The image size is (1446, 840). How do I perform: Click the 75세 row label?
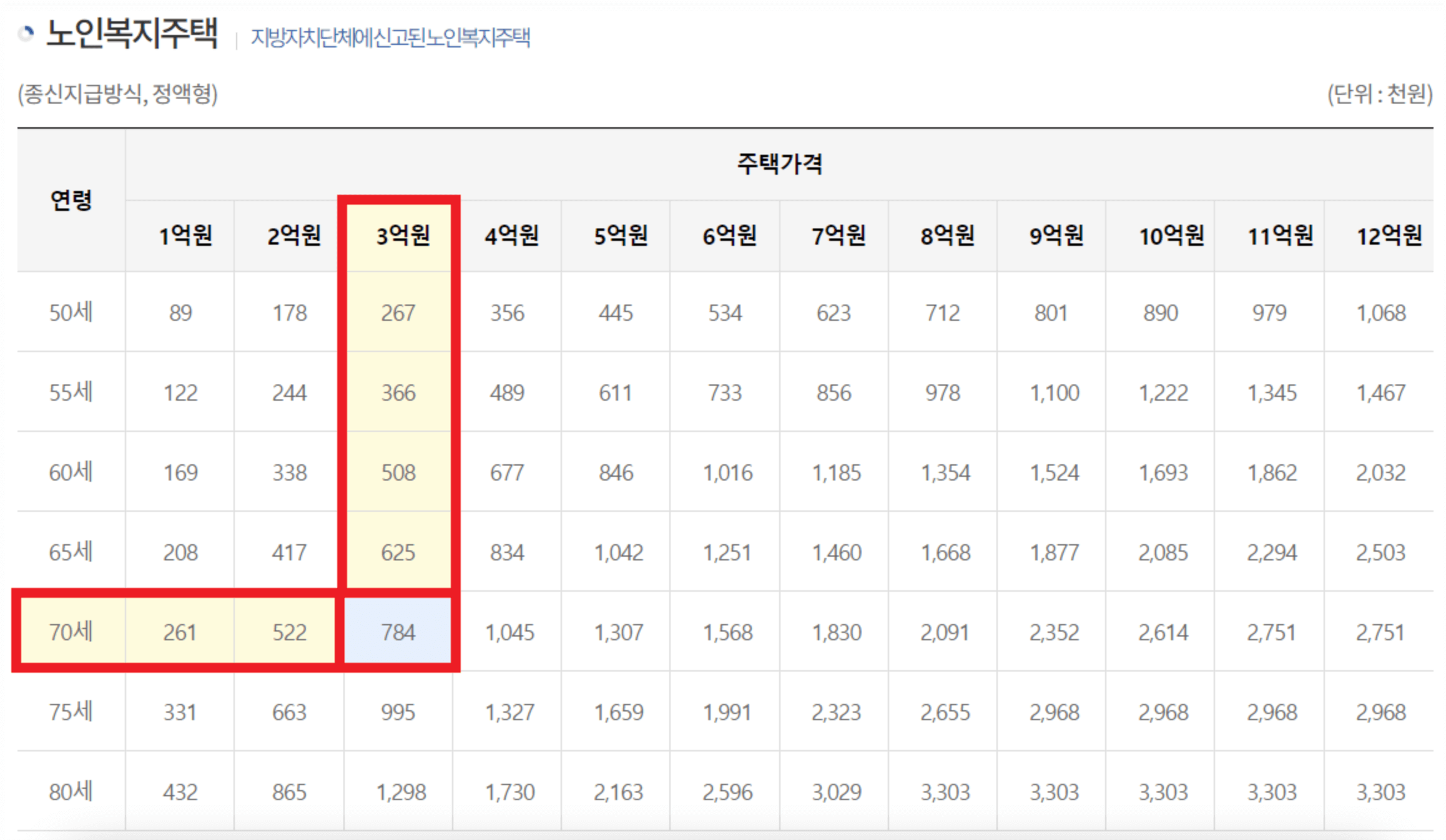[x=71, y=711]
